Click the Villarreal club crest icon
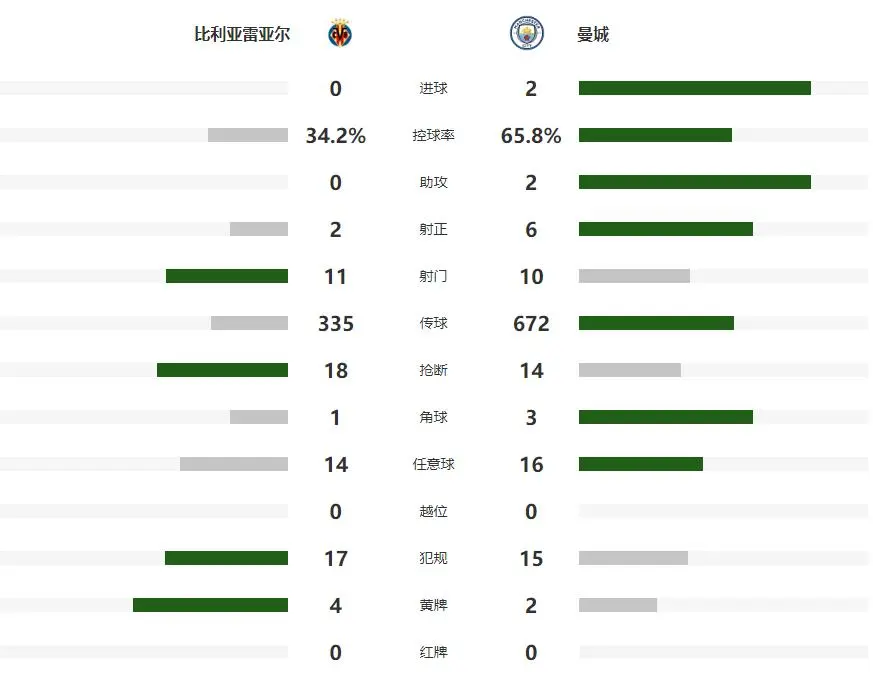 (x=340, y=34)
